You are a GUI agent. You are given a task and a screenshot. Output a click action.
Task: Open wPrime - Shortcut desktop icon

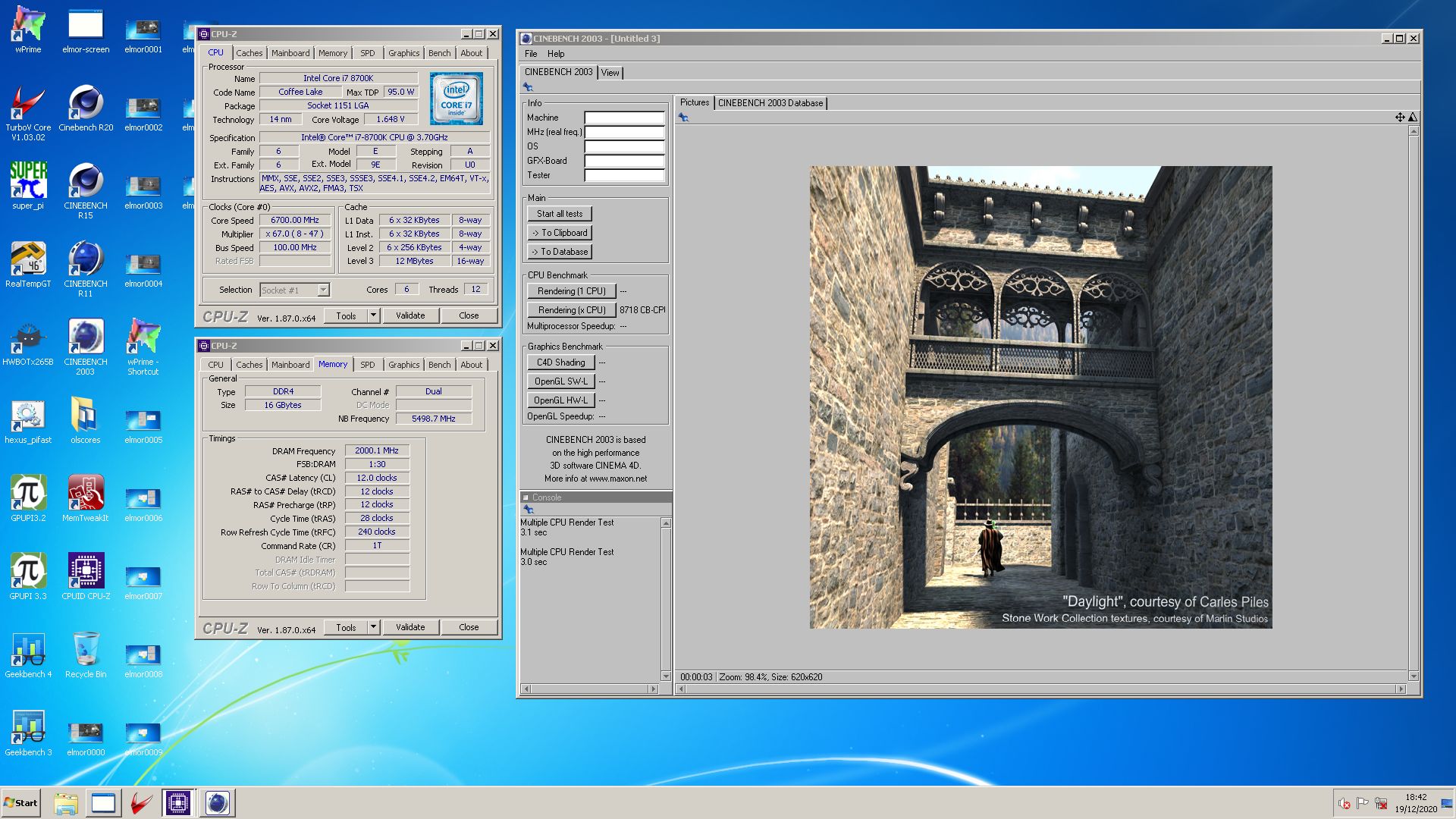[x=143, y=347]
